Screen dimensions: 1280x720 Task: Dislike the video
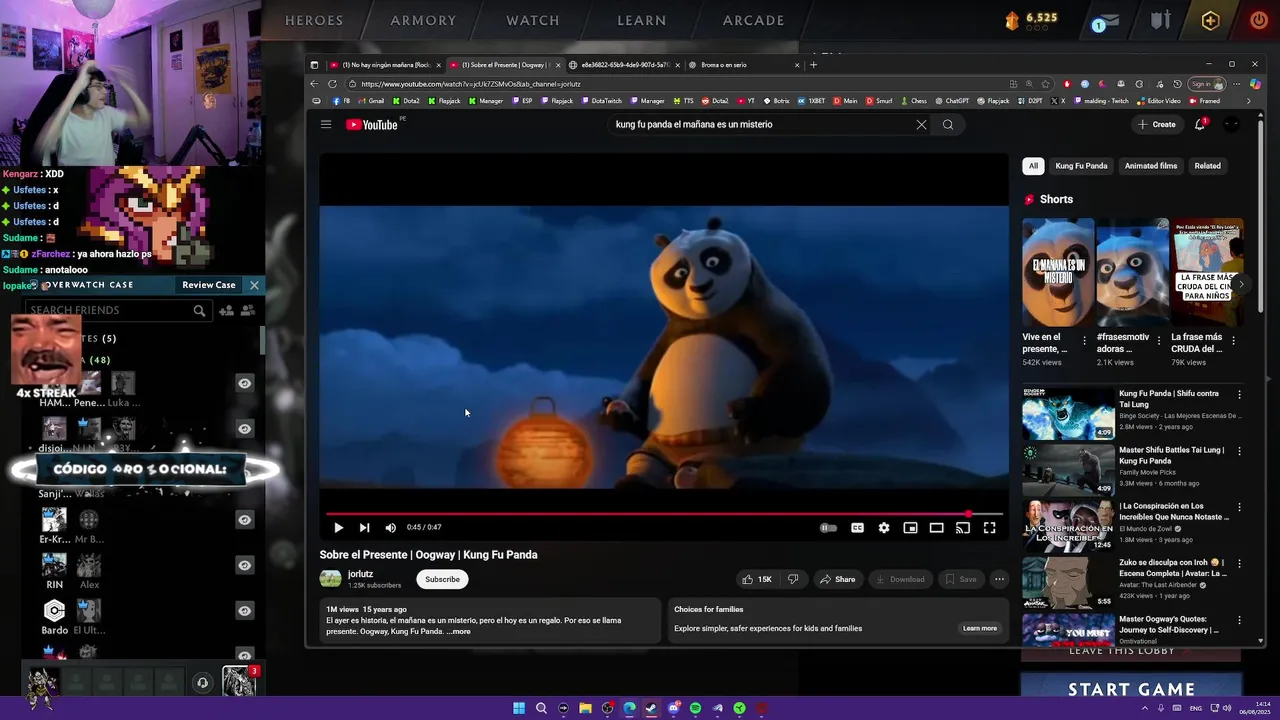pyautogui.click(x=794, y=579)
